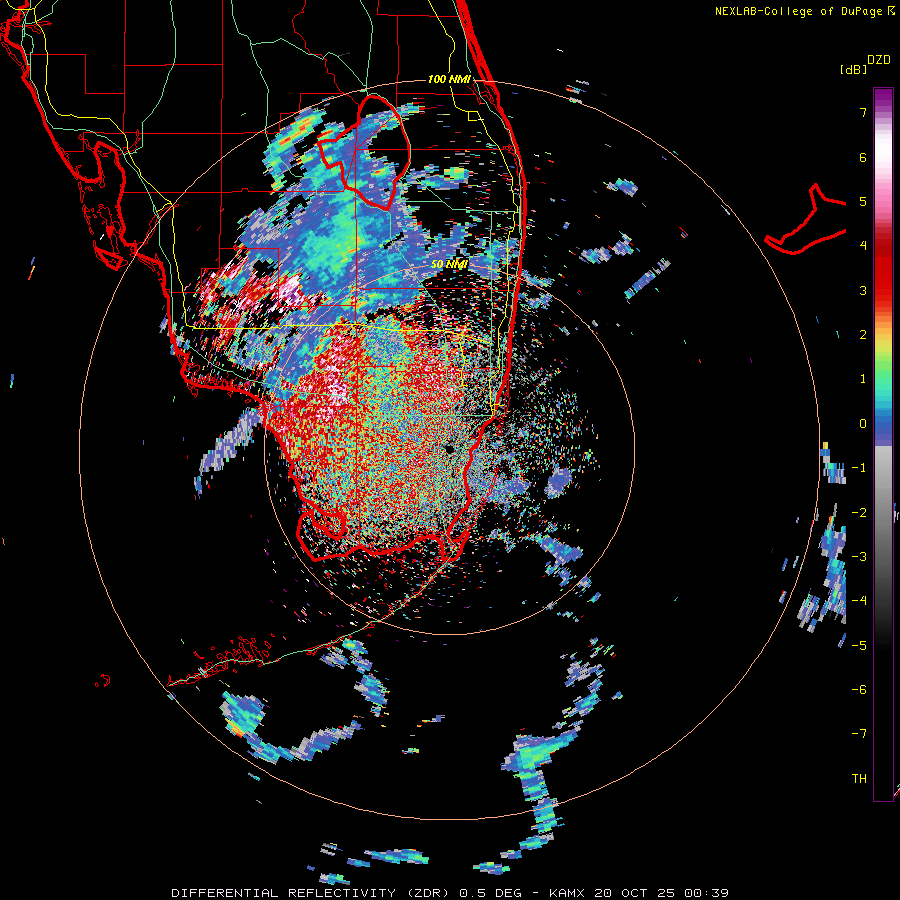Click the 00:39 timestamp in caption
The height and width of the screenshot is (900, 900).
tap(707, 893)
